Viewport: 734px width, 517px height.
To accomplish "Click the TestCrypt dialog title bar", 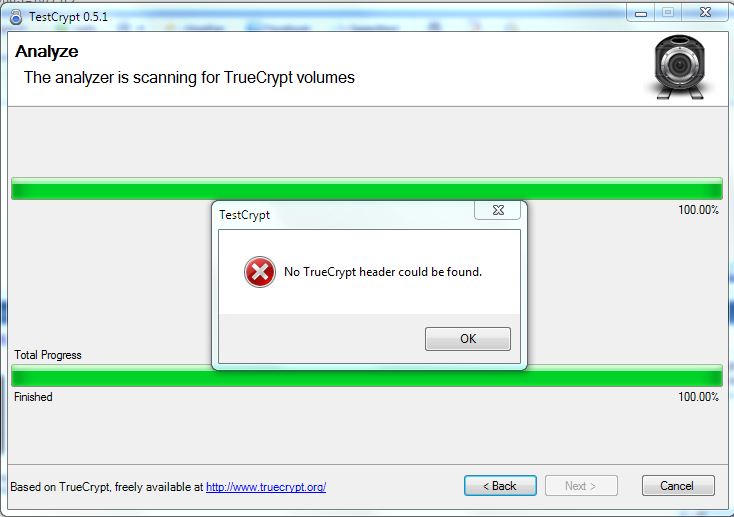I will pyautogui.click(x=346, y=215).
